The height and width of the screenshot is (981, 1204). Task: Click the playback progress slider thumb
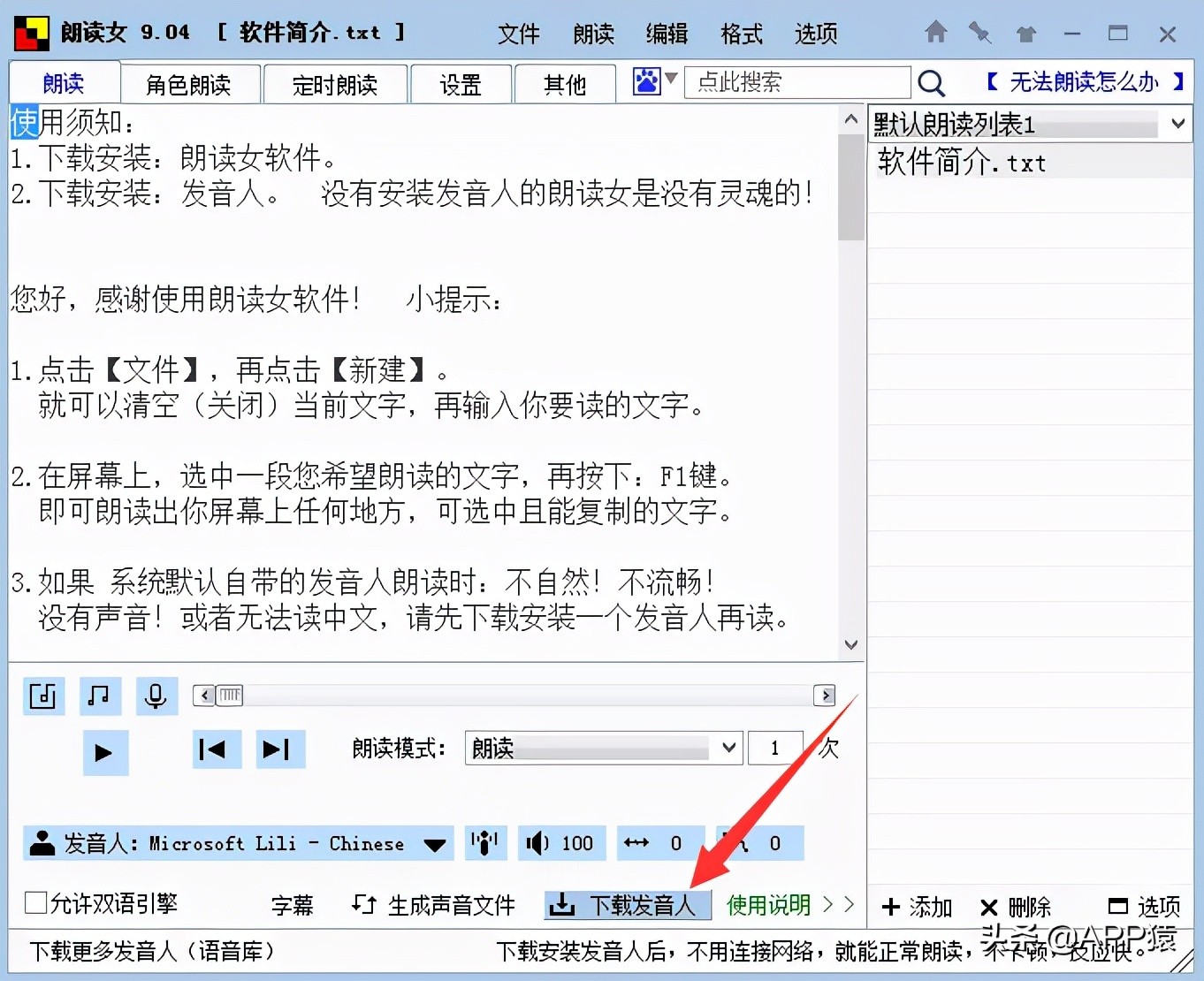pos(230,696)
